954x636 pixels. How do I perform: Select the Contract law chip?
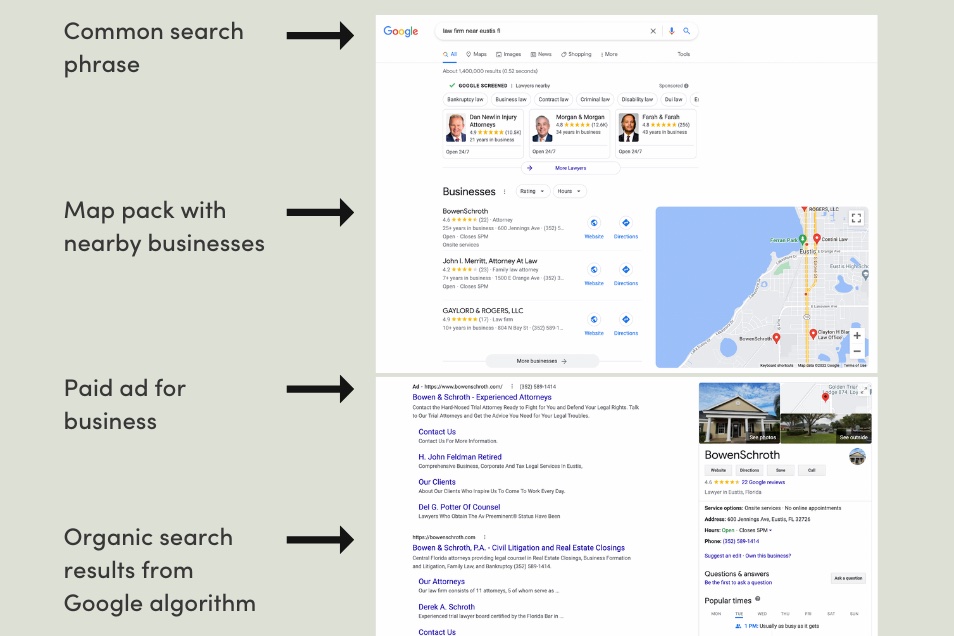click(553, 99)
